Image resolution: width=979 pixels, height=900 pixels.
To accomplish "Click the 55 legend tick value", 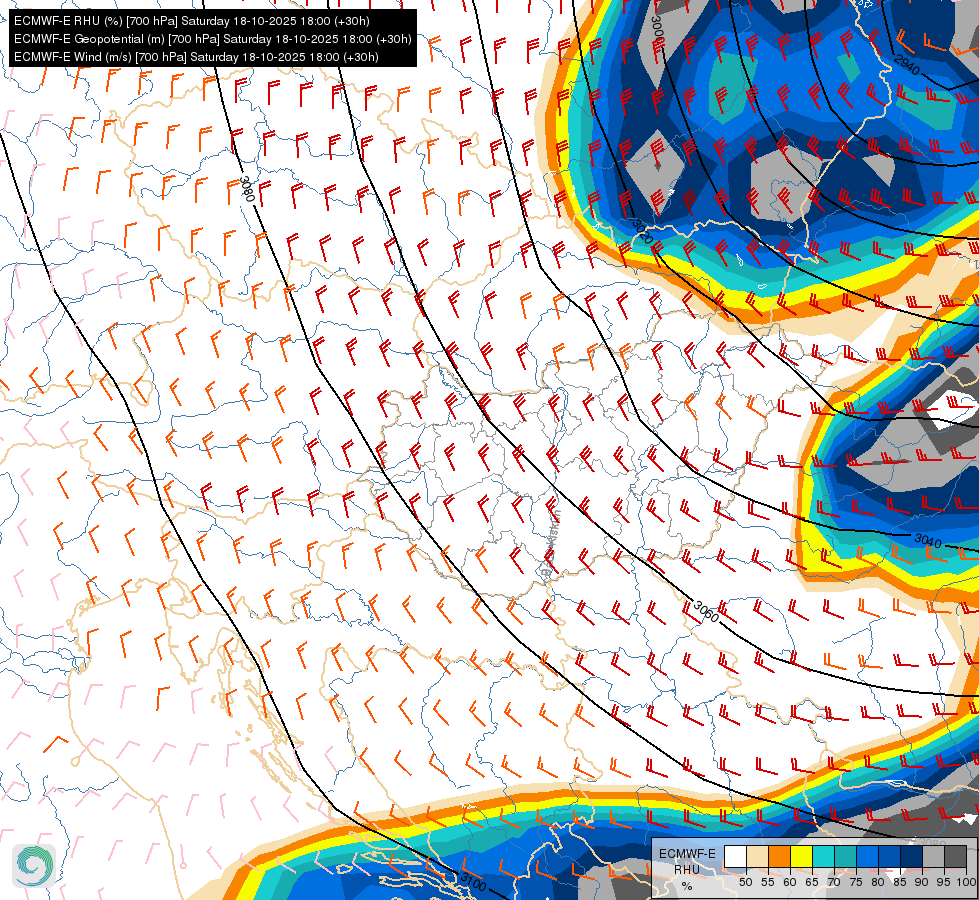I will click(768, 882).
